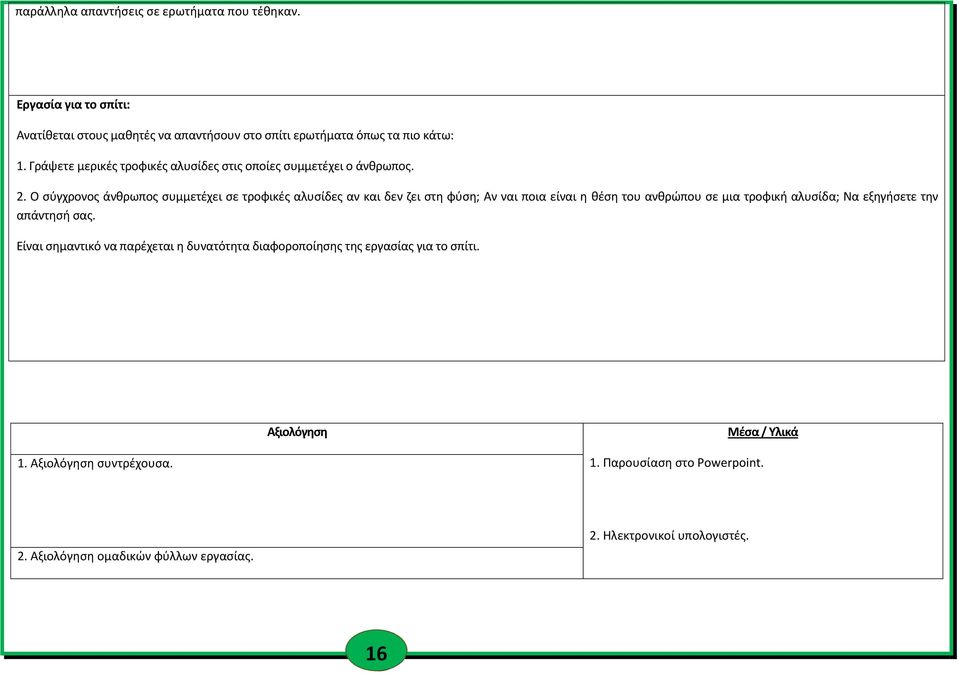
Task: Click the item '1. Παρουσίαση στο Powerpoint.'
Action: click(676, 463)
